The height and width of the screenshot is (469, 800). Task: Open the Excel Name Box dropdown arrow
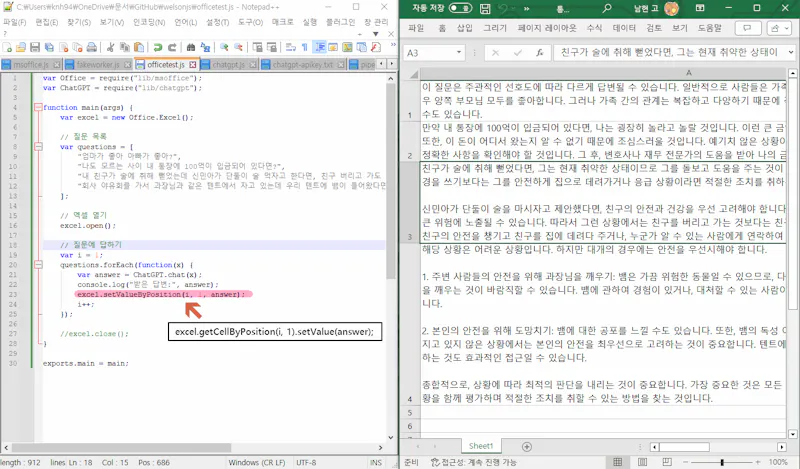pos(459,53)
